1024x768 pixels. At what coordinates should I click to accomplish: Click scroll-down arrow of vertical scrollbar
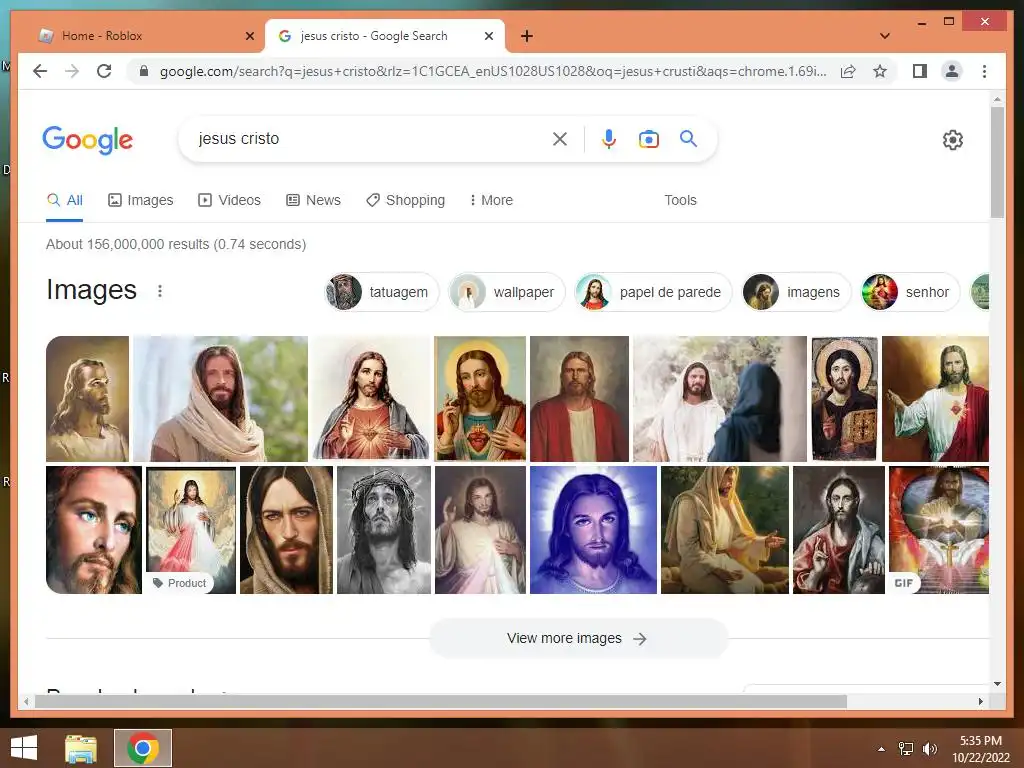coord(997,684)
